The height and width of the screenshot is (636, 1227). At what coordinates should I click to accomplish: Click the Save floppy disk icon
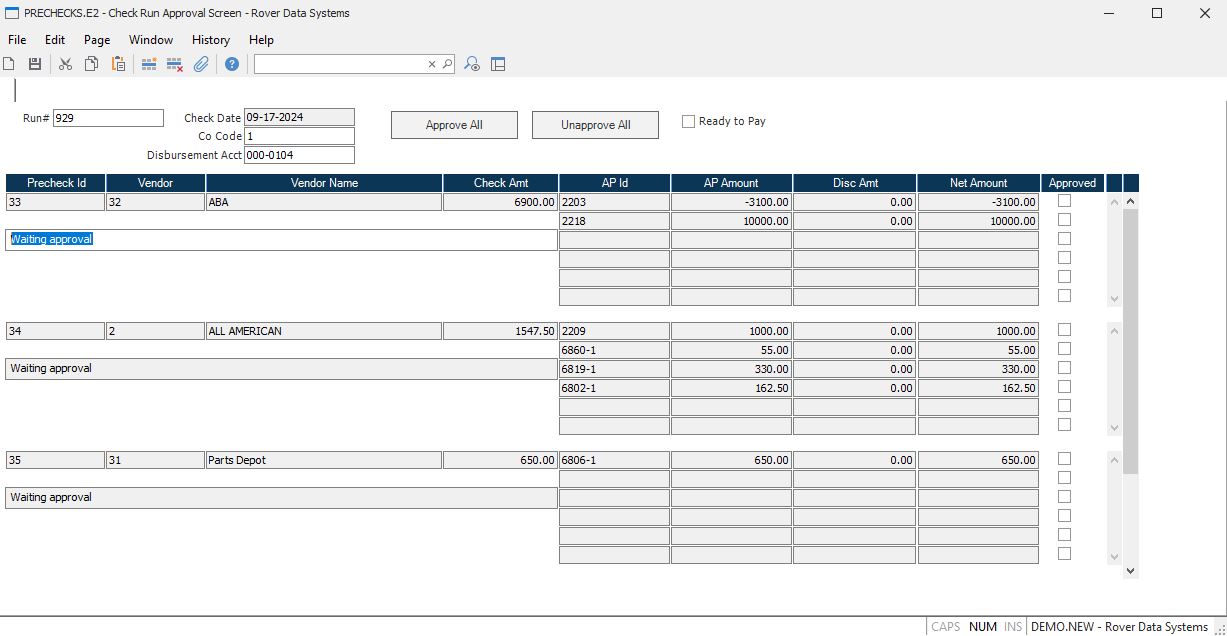pos(35,64)
